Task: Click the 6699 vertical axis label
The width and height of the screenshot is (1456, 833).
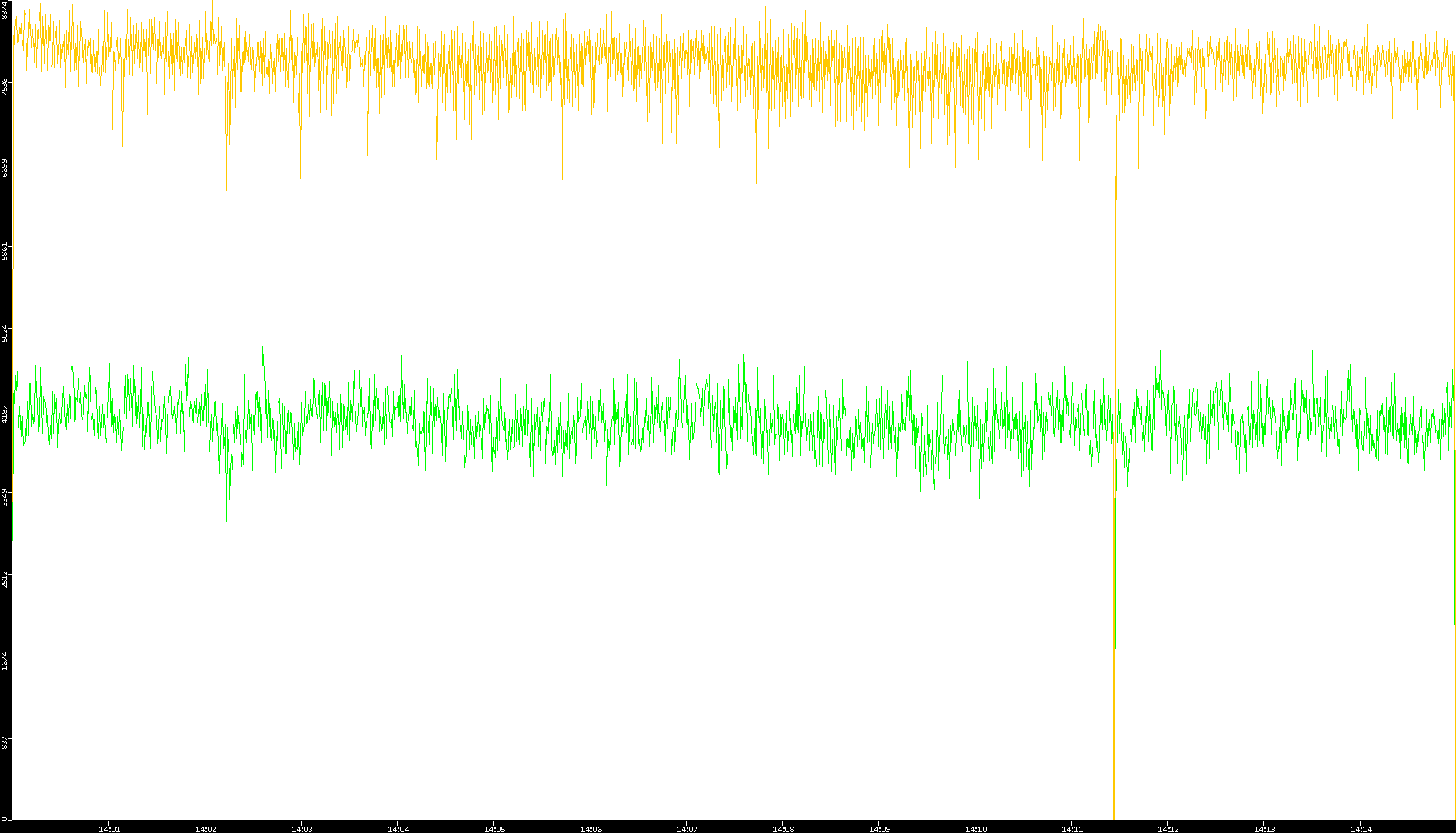Action: [6, 168]
